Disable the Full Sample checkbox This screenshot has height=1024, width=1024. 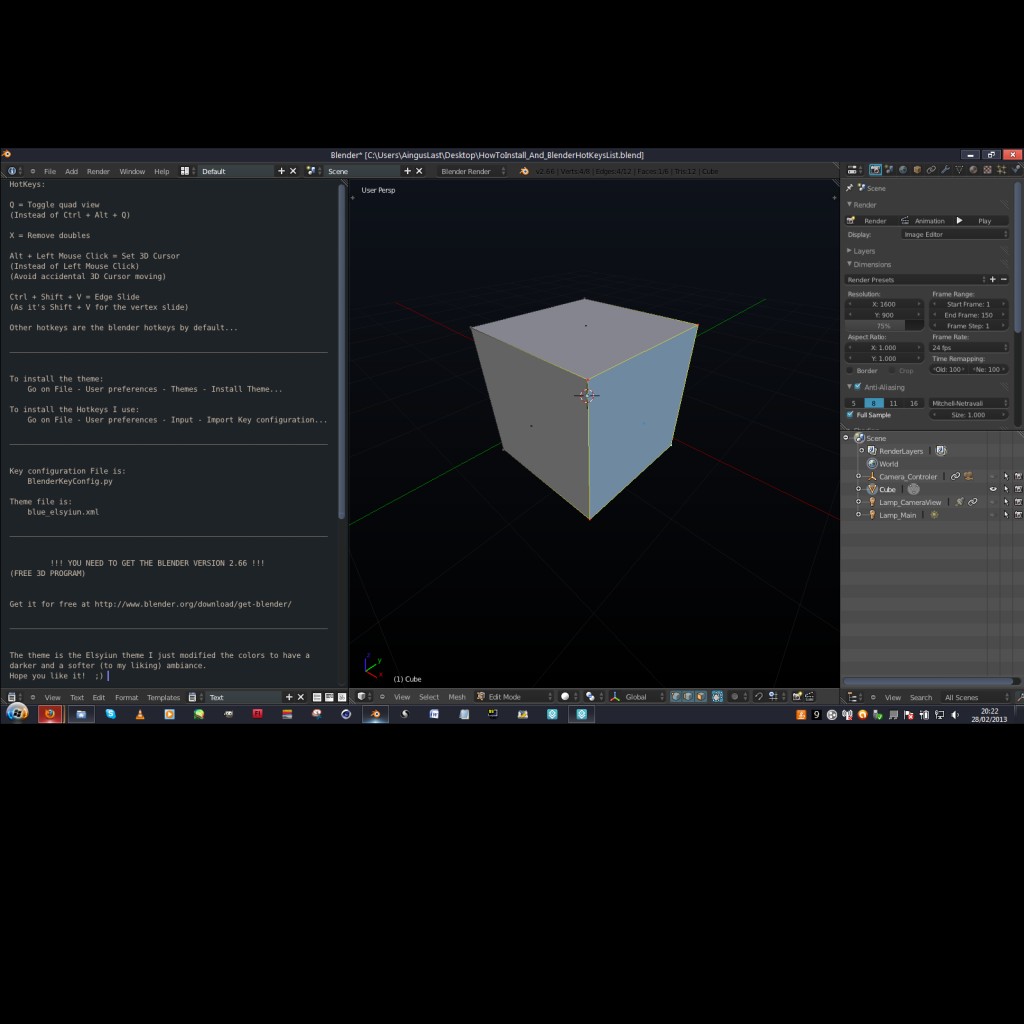pyautogui.click(x=850, y=414)
